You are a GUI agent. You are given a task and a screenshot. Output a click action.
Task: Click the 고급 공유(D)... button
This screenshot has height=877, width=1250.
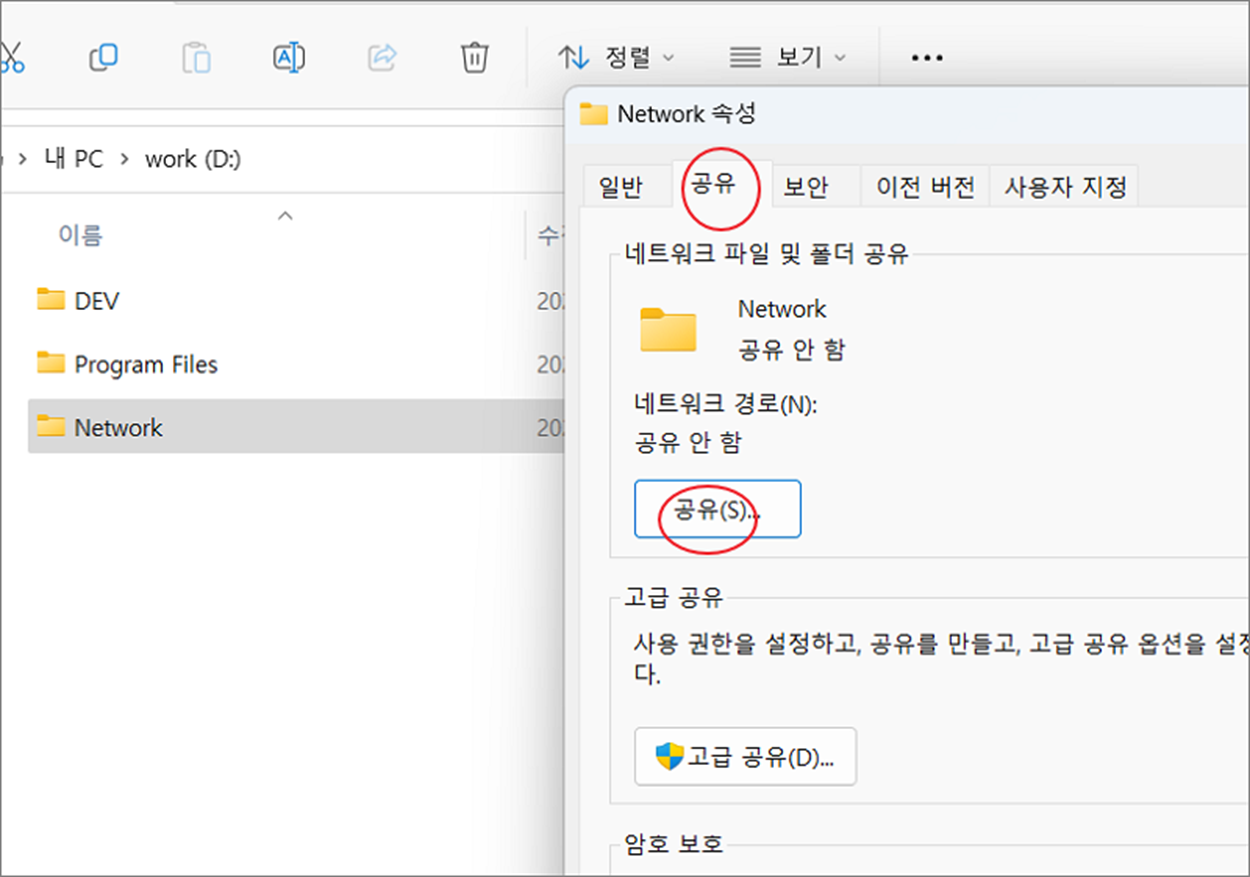point(745,756)
